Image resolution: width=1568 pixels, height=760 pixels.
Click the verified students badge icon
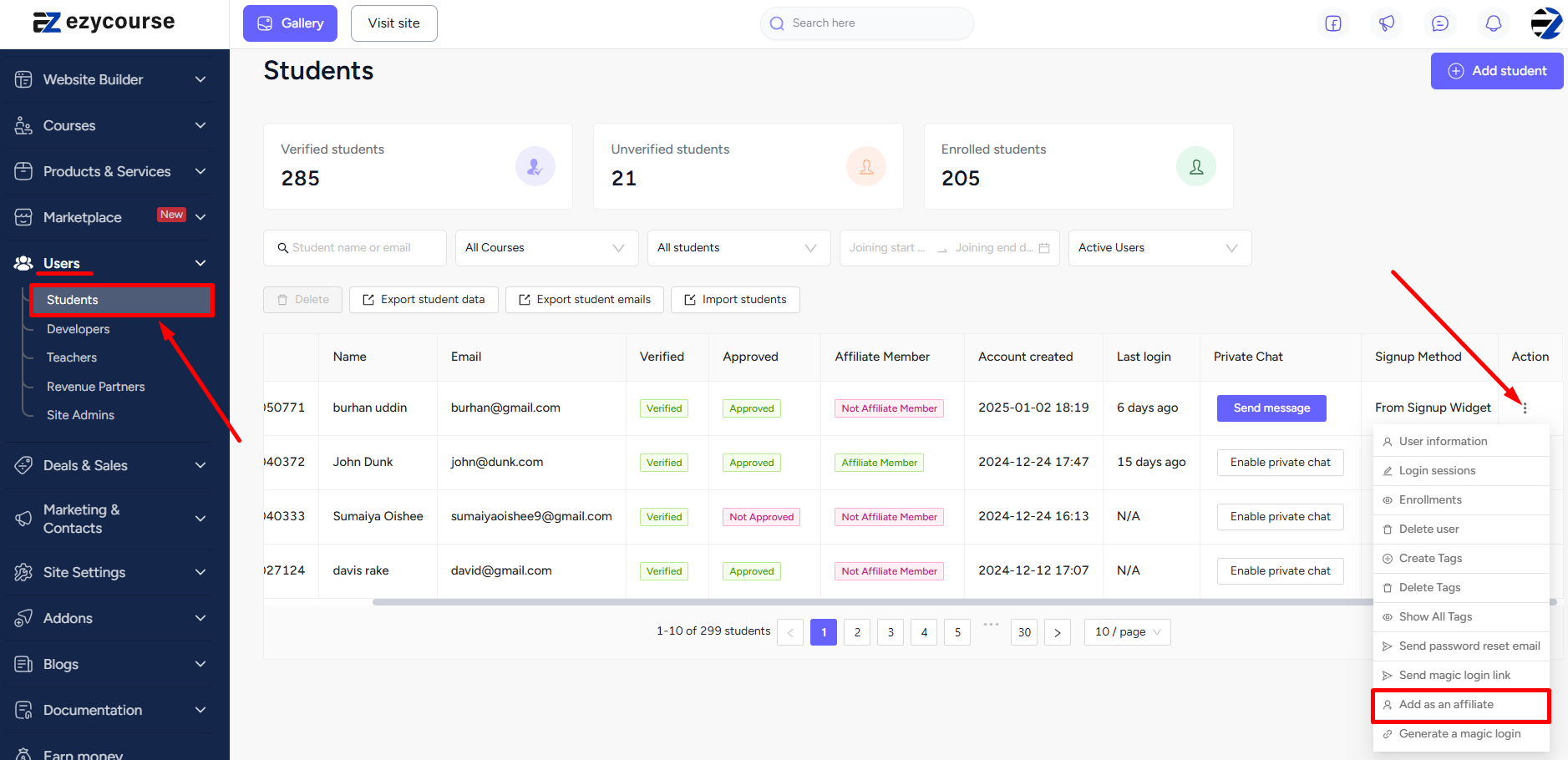pos(535,166)
